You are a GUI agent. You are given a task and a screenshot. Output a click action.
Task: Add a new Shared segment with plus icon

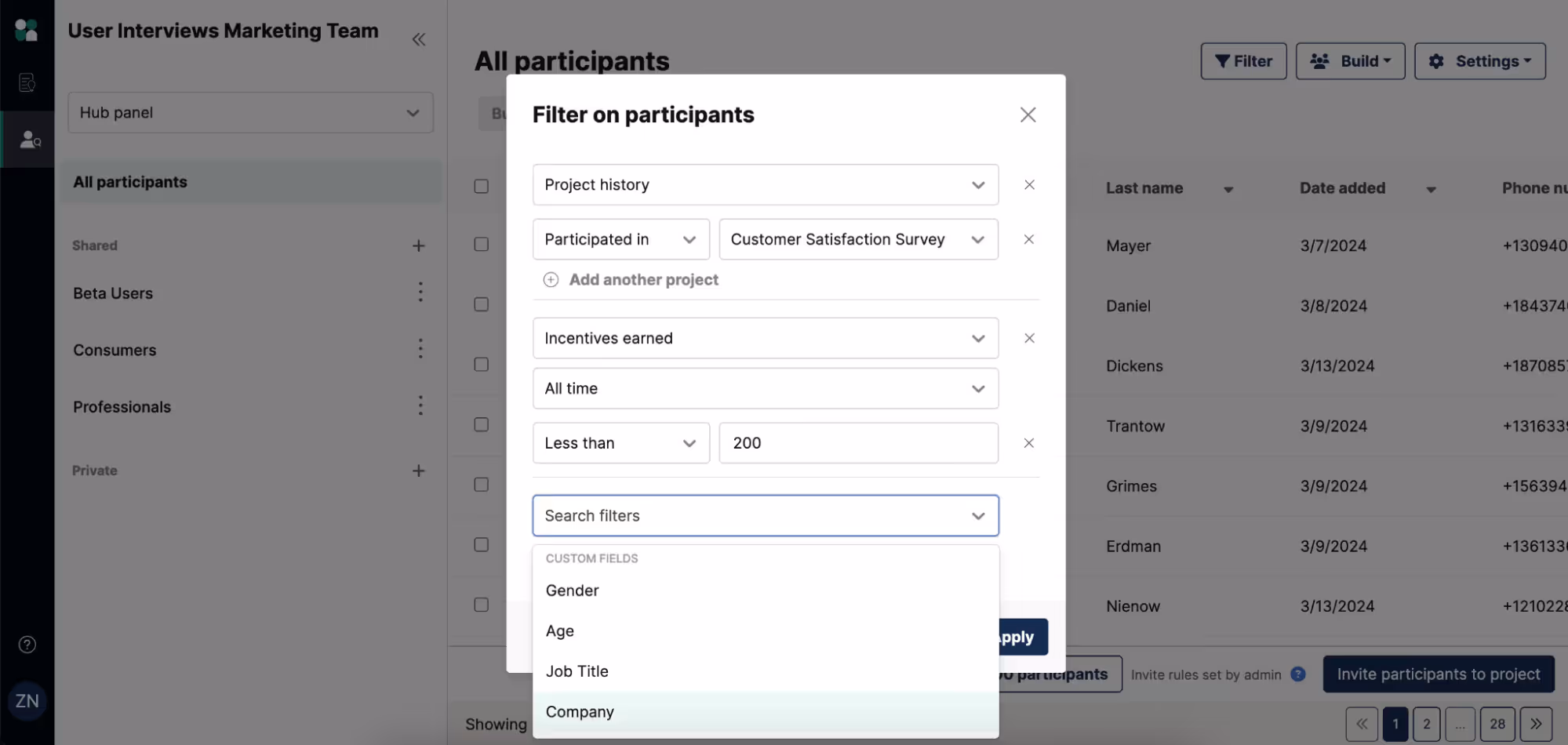point(420,245)
